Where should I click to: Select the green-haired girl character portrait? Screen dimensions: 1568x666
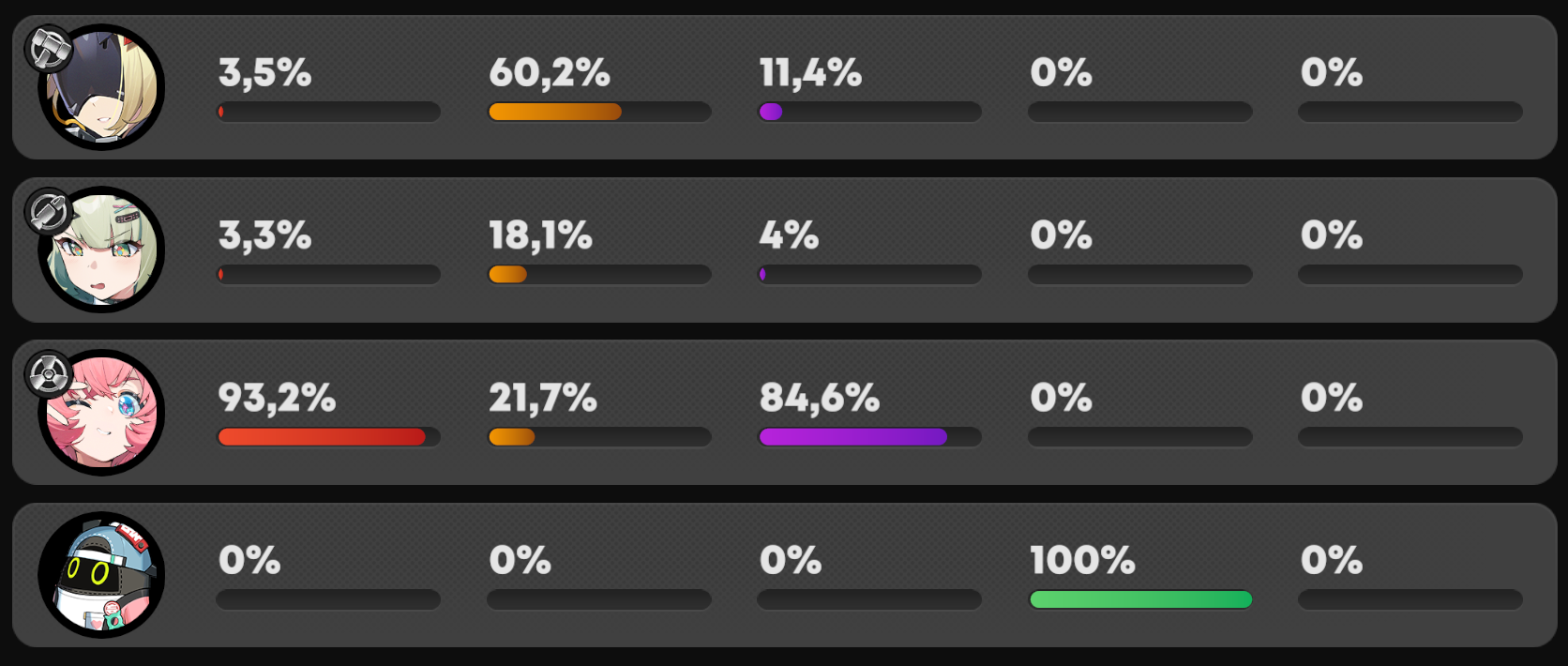[x=101, y=250]
